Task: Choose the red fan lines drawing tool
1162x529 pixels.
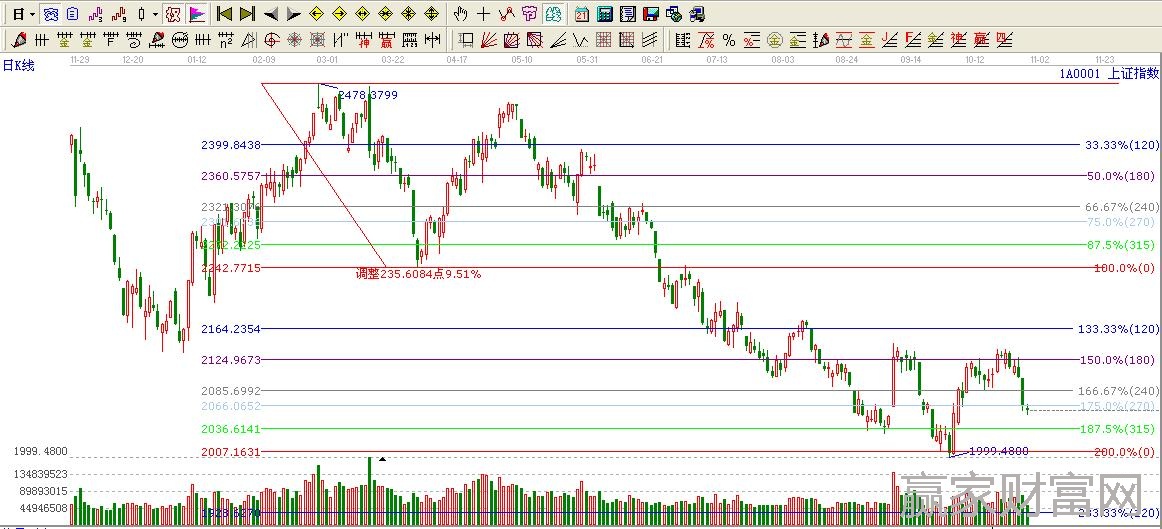Action: [488, 40]
